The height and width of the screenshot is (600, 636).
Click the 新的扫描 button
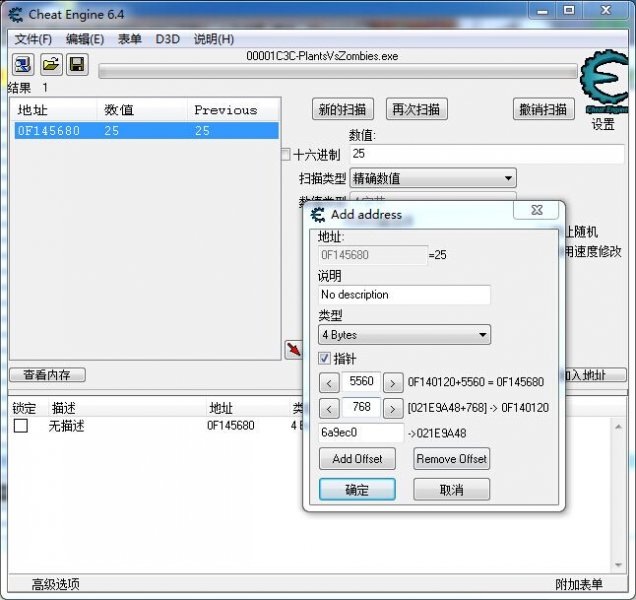[343, 109]
